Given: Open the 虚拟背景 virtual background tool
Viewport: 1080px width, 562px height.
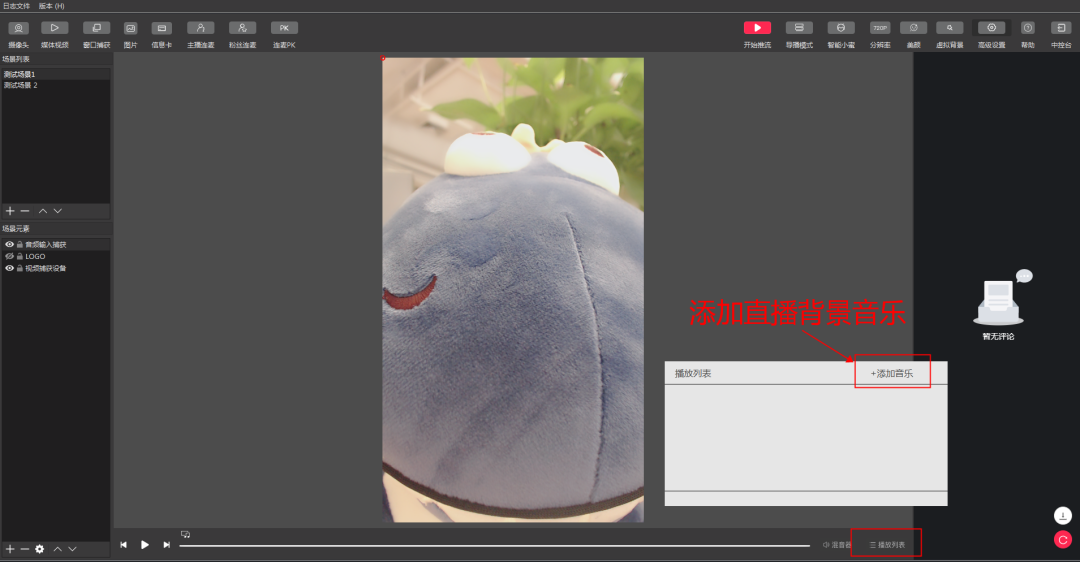Looking at the screenshot, I should tap(949, 34).
